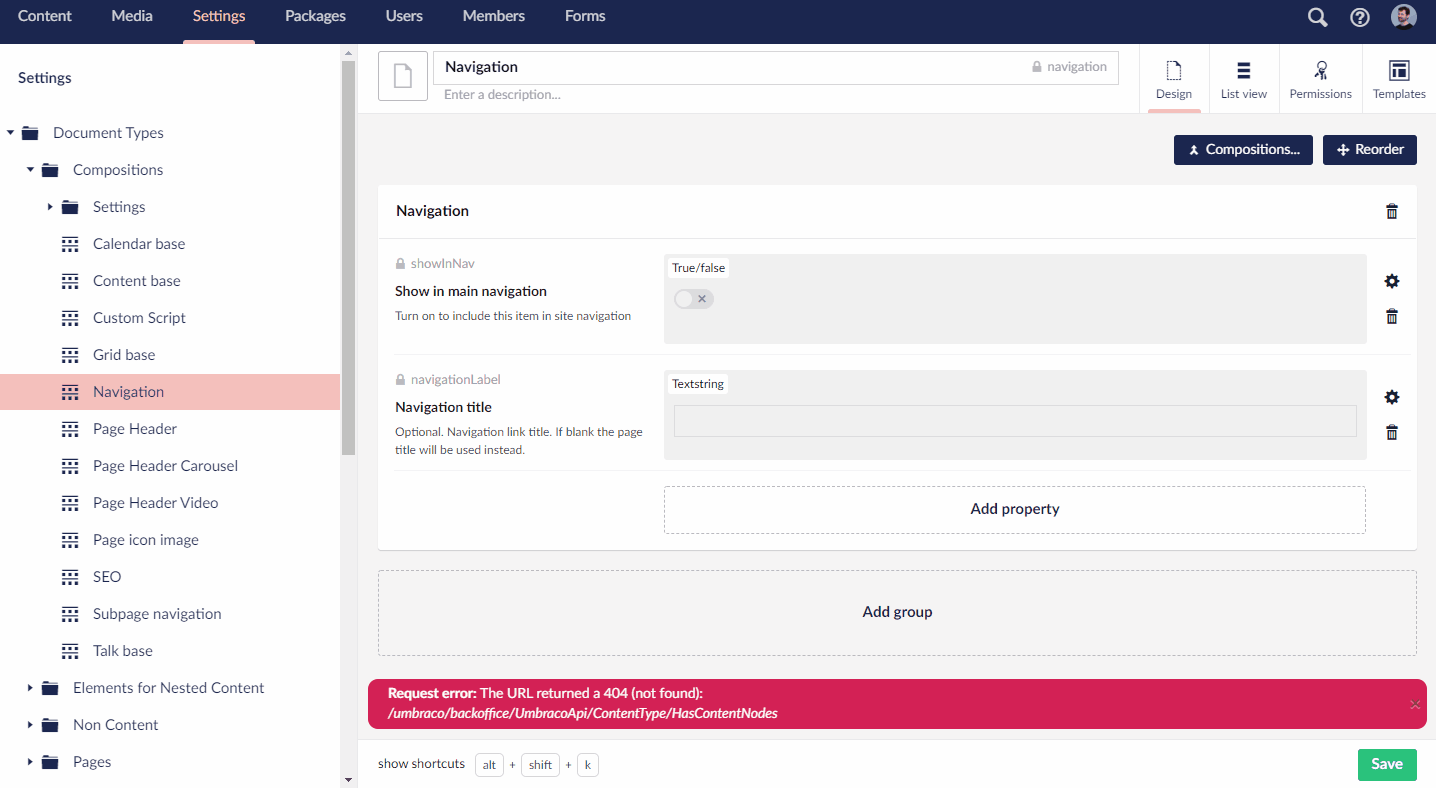Open Permissions for this document type

1320,78
